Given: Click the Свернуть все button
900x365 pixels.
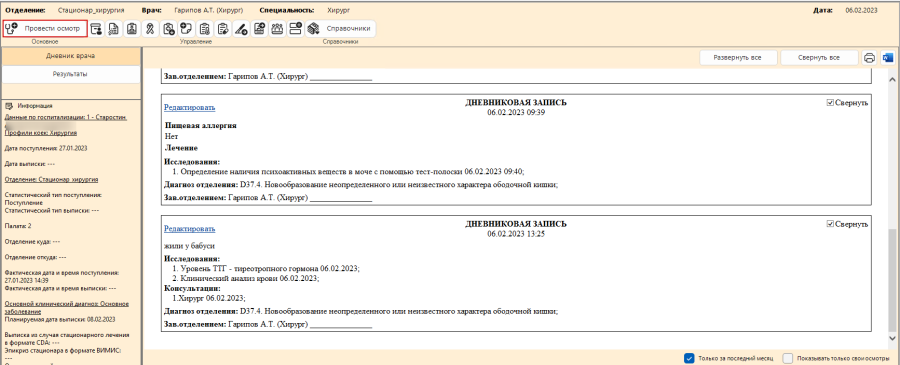Looking at the screenshot, I should pyautogui.click(x=818, y=58).
